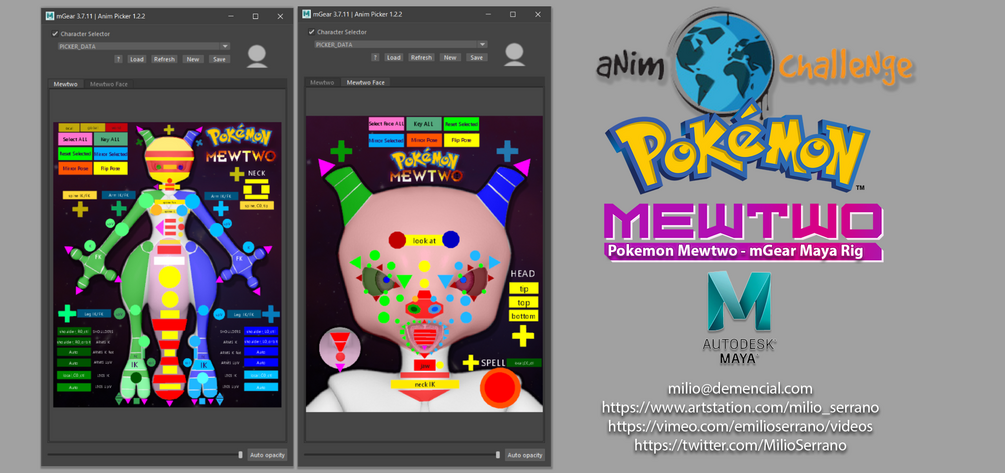Click large blue plus beside right Leg IK/FK

pos(270,313)
